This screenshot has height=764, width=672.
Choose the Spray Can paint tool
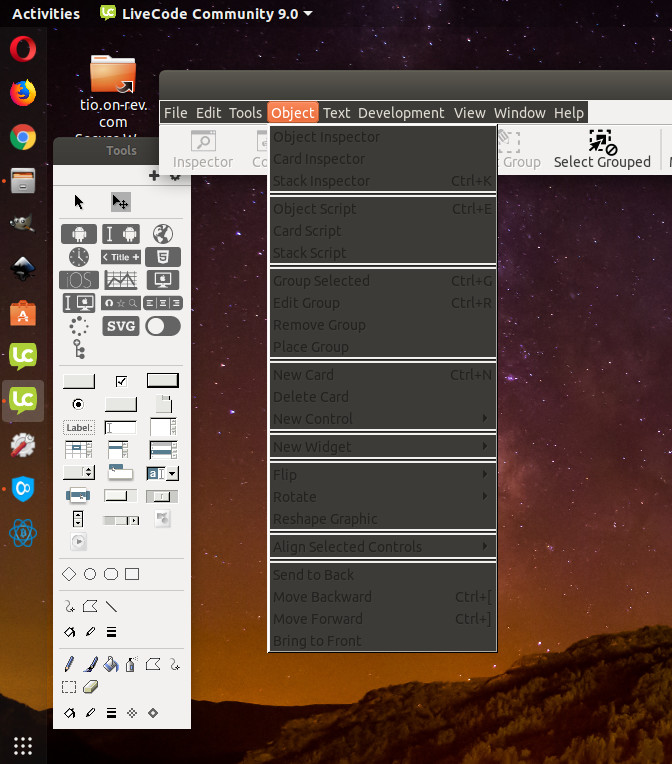click(x=131, y=664)
